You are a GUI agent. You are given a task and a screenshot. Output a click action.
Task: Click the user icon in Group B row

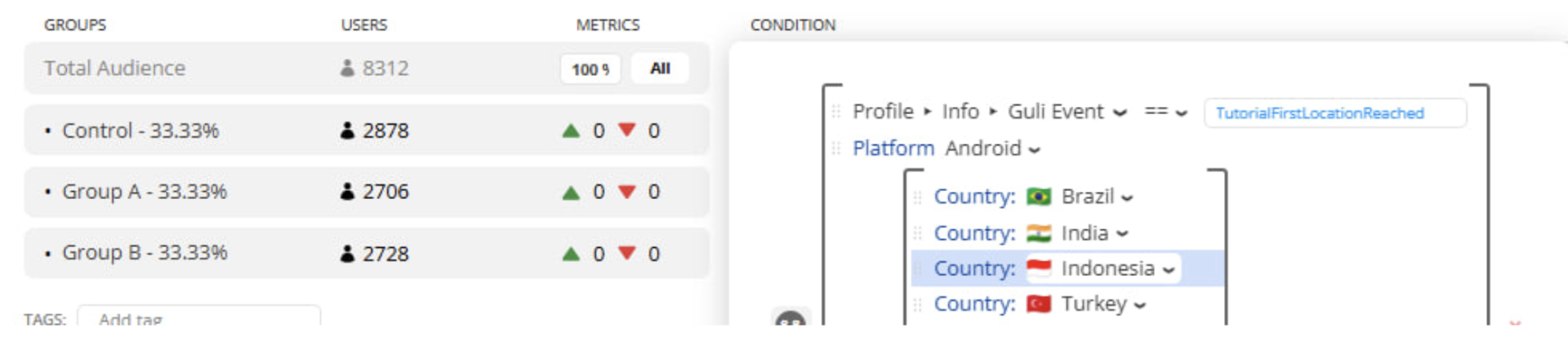coord(347,254)
